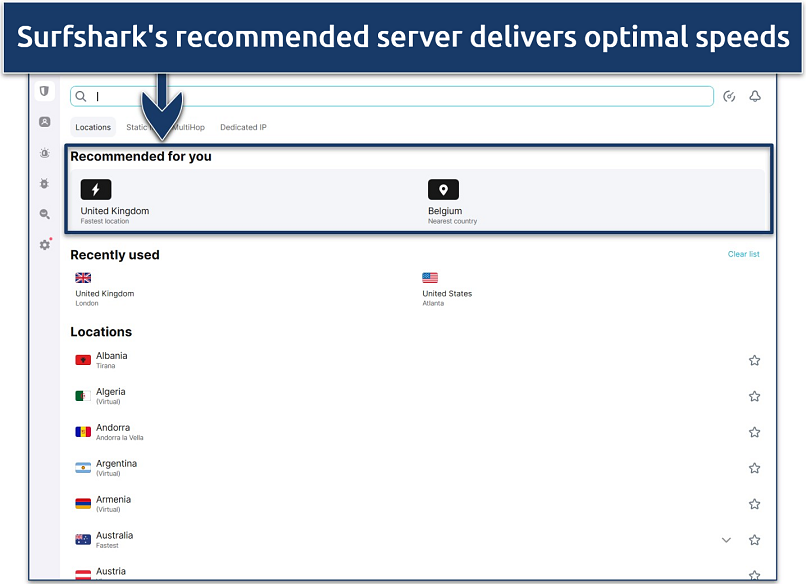
Task: Favorite Albania using its star toggle
Action: click(x=755, y=360)
